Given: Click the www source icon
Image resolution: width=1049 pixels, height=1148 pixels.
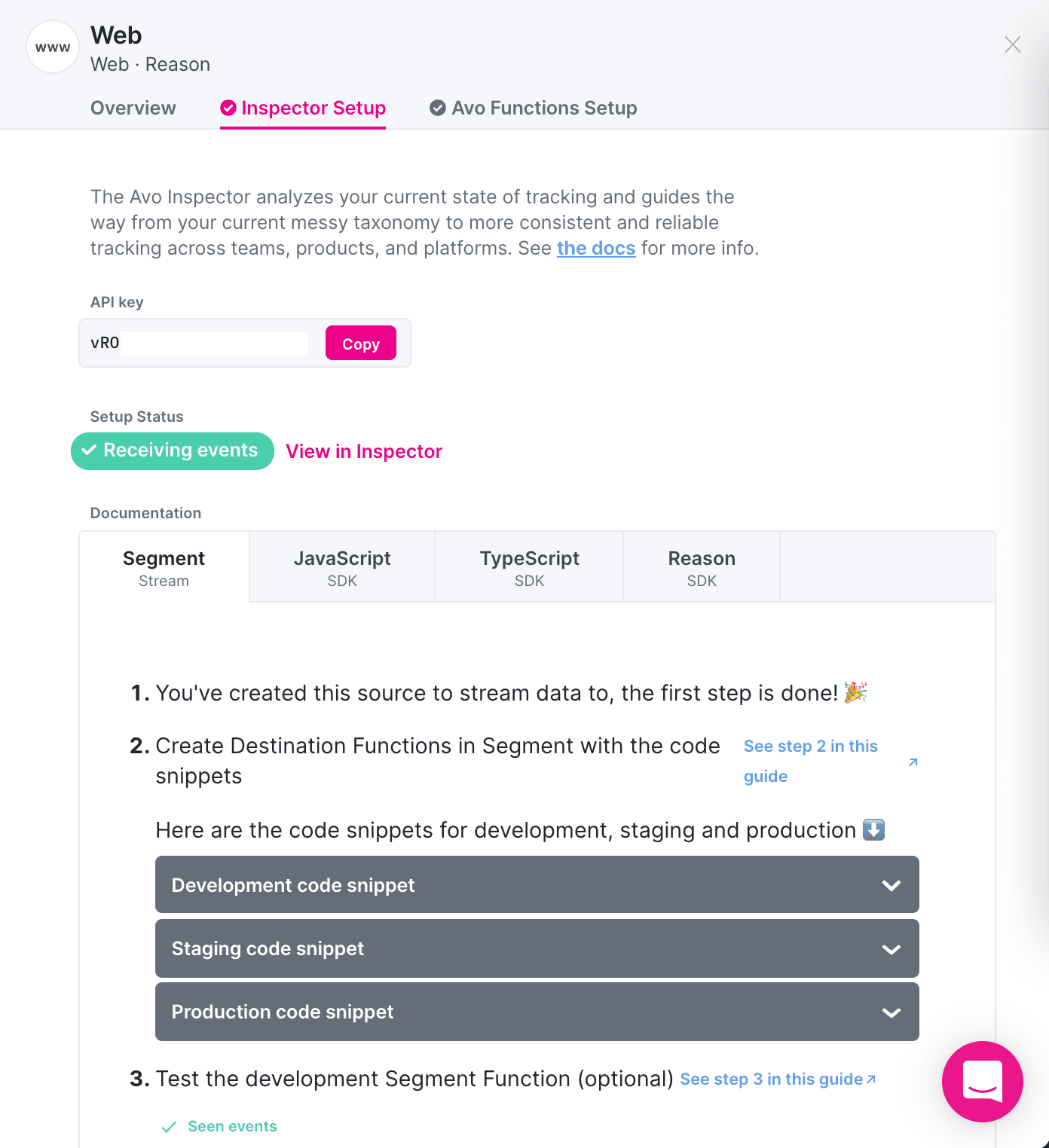Looking at the screenshot, I should [x=51, y=46].
